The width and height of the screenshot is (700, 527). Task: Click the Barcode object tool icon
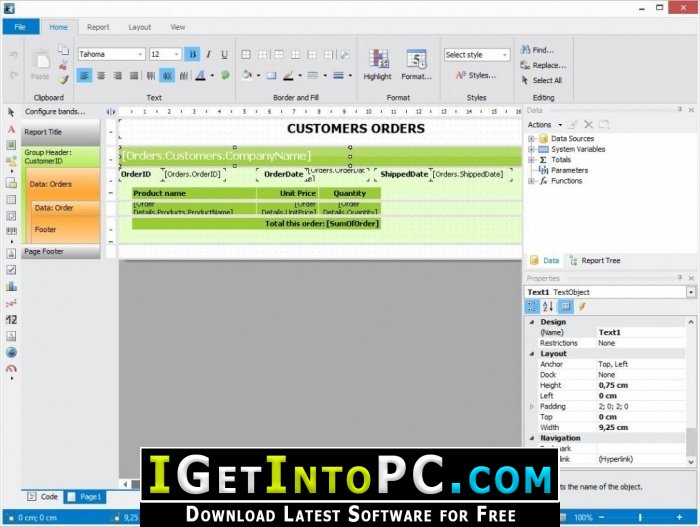[11, 231]
